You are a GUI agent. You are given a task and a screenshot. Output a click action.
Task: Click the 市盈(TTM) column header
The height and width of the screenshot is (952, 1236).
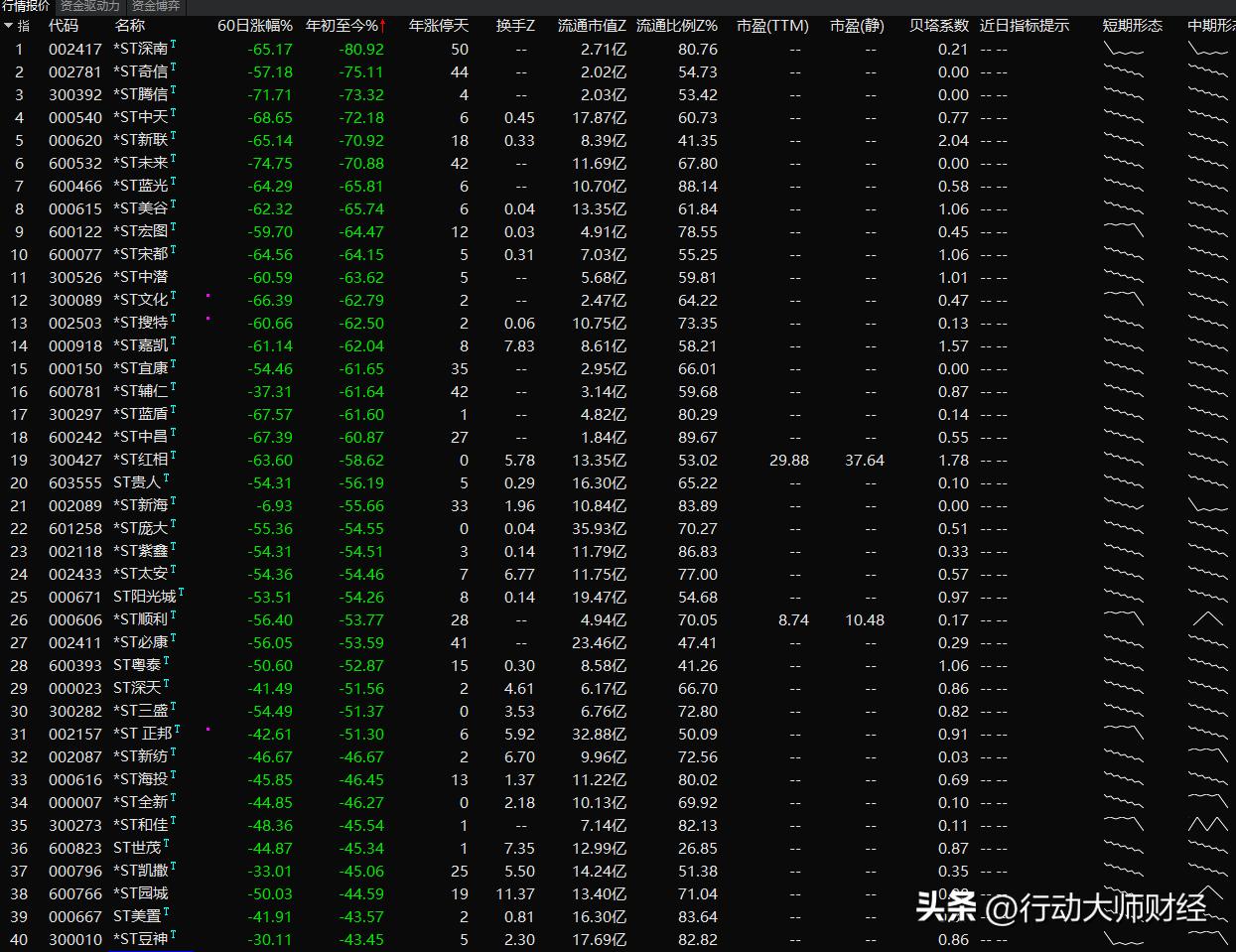(772, 26)
